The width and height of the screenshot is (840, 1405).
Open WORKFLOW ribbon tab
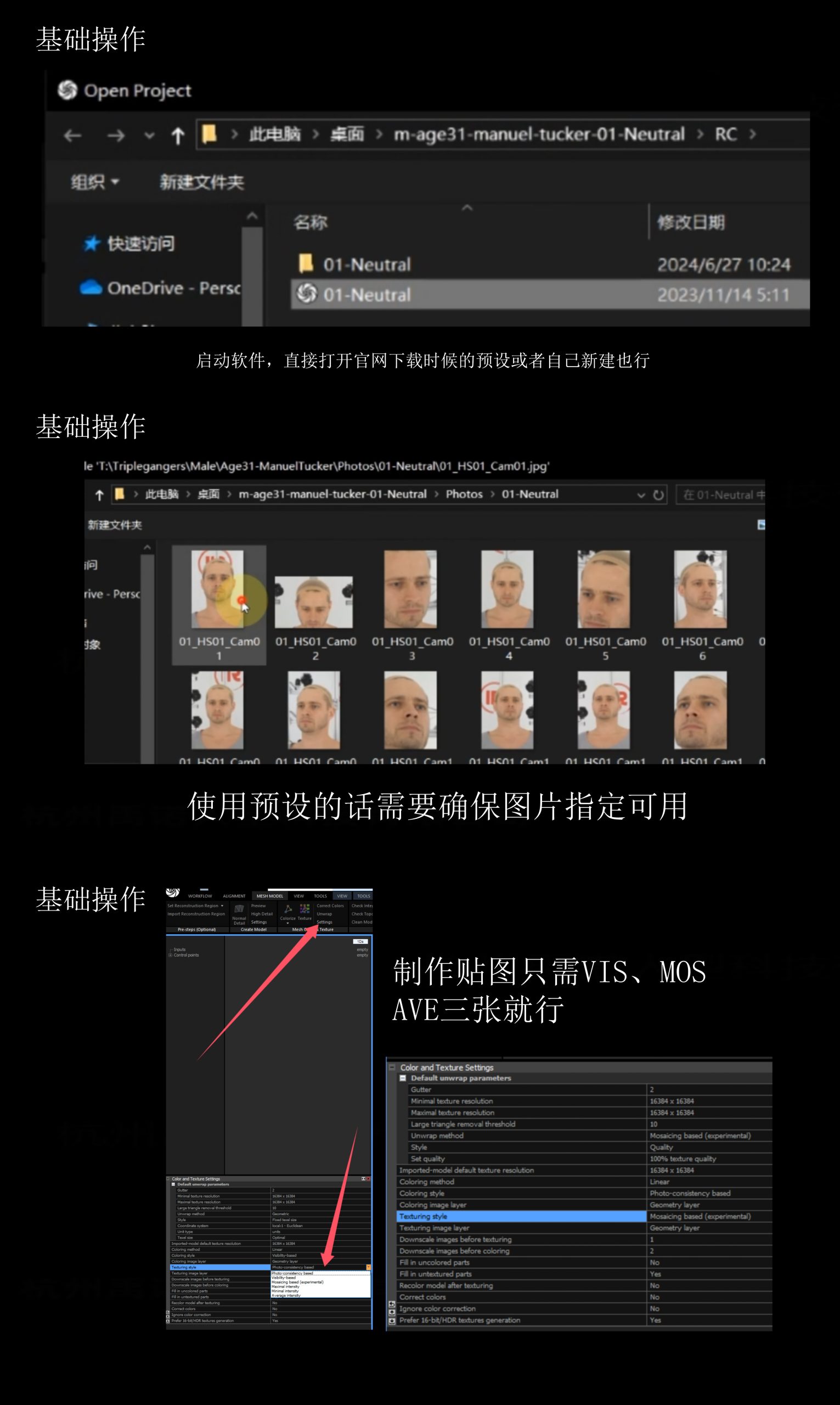click(200, 896)
